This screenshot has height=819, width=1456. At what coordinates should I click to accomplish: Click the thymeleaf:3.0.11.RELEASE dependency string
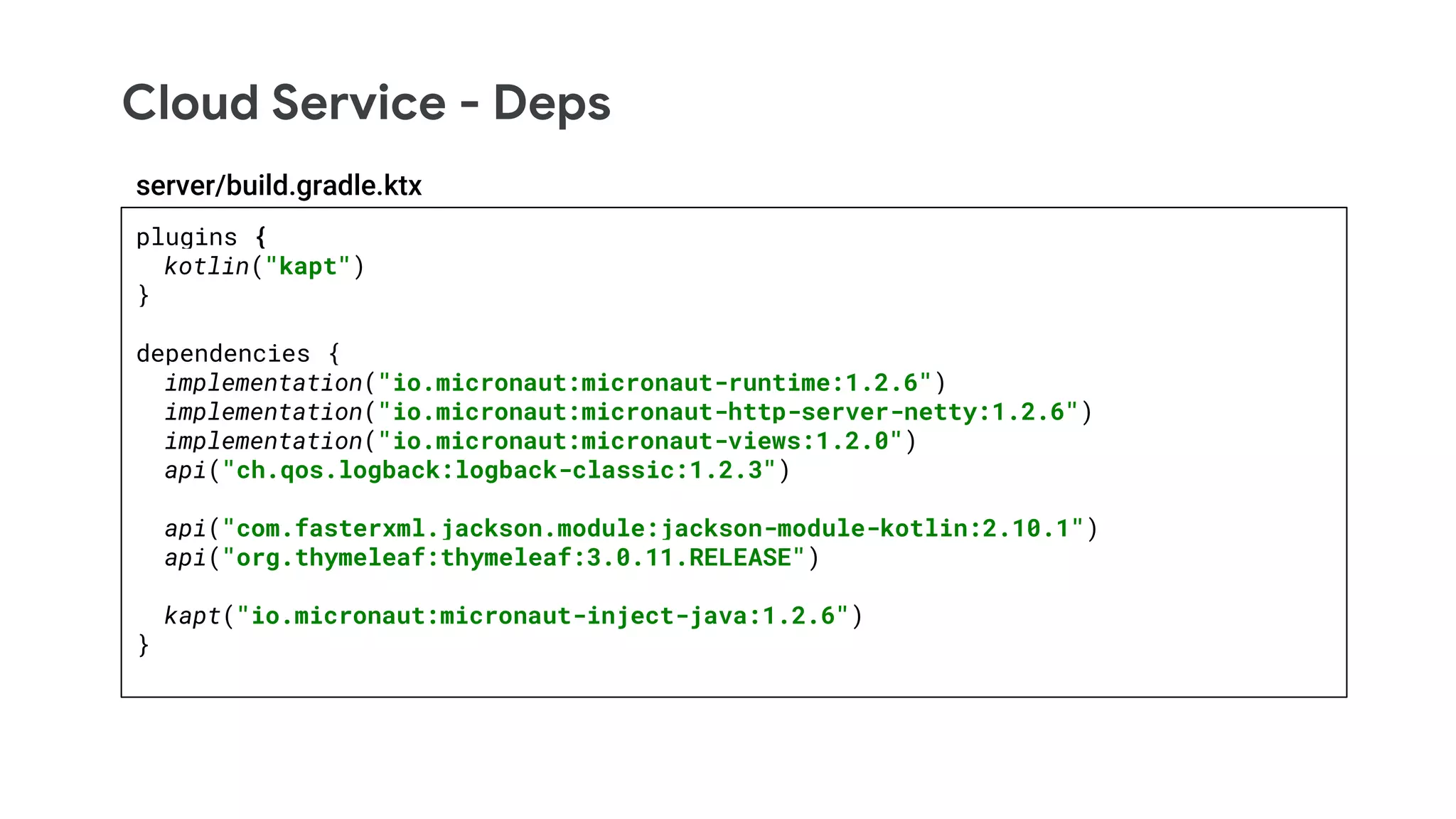coord(513,557)
